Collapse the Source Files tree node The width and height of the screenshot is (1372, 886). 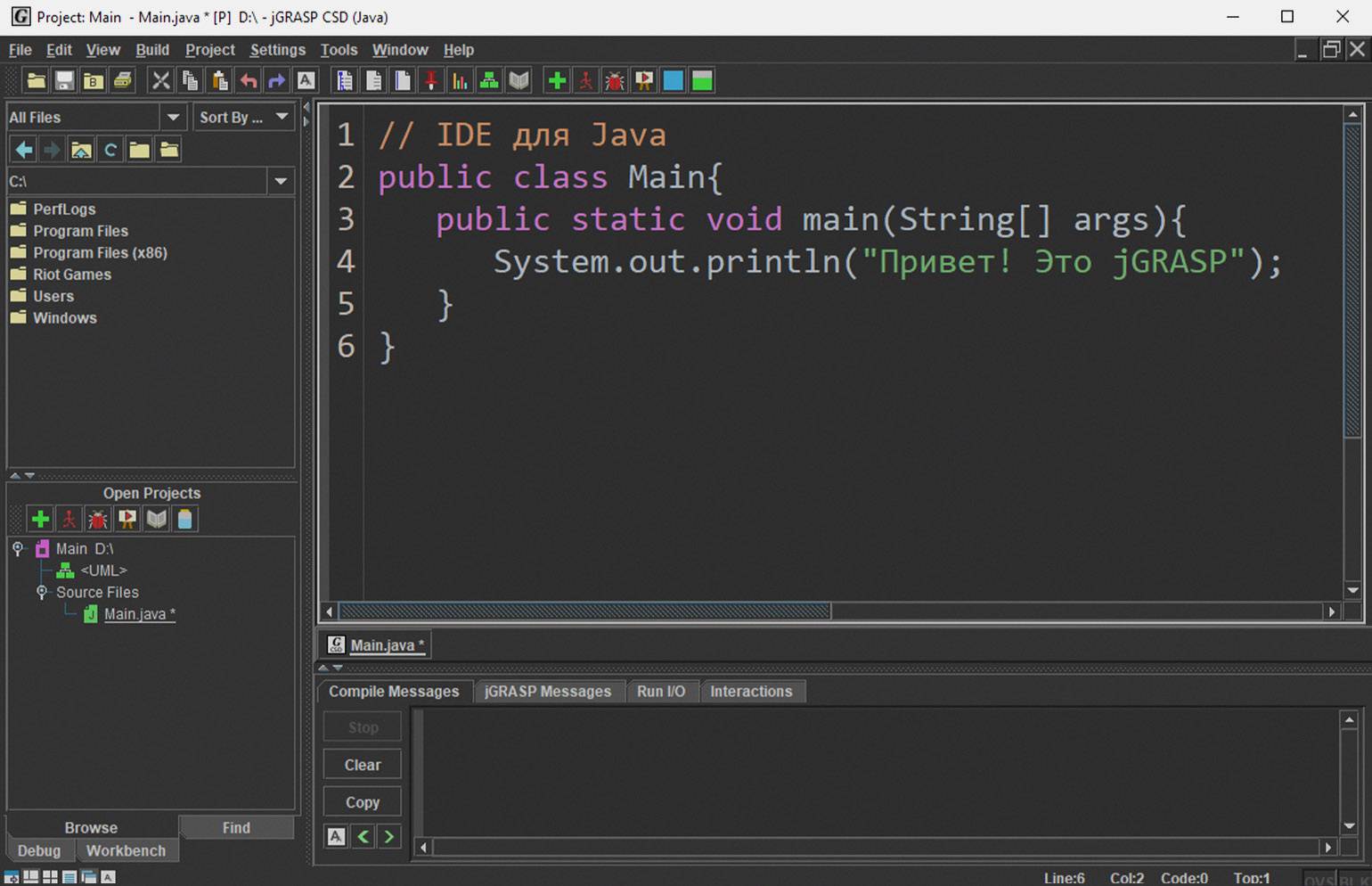[x=41, y=592]
